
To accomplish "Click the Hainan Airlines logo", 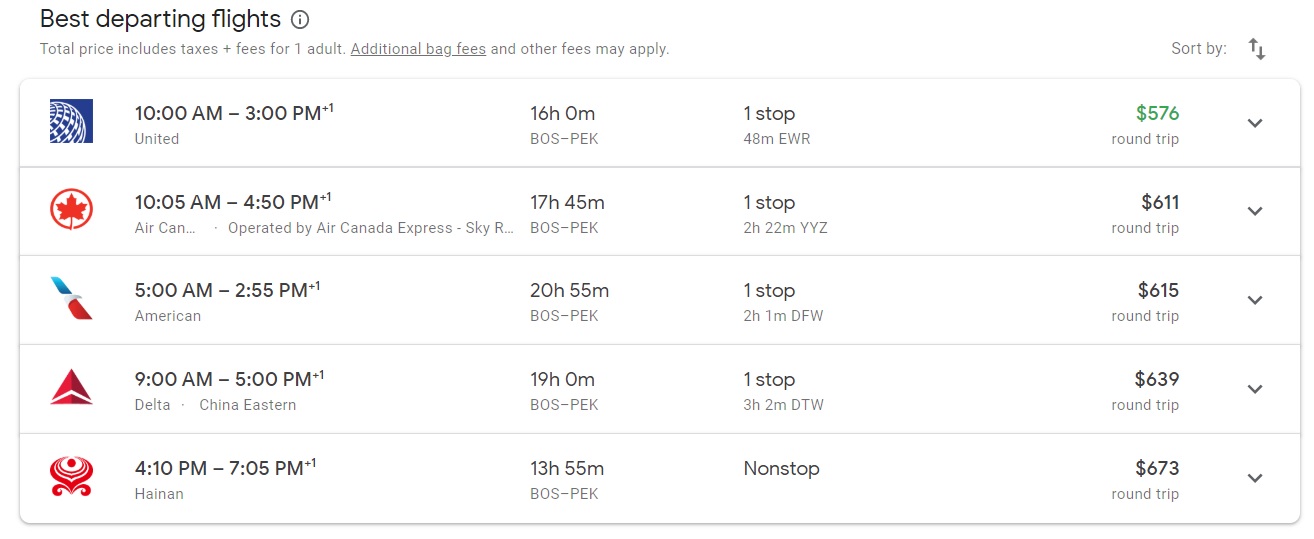I will 71,477.
